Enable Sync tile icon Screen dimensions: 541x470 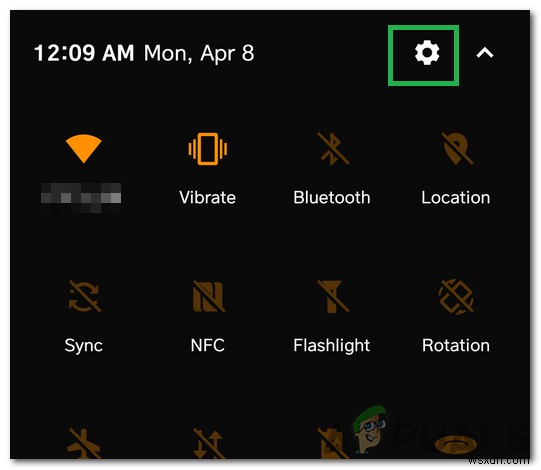[84, 296]
